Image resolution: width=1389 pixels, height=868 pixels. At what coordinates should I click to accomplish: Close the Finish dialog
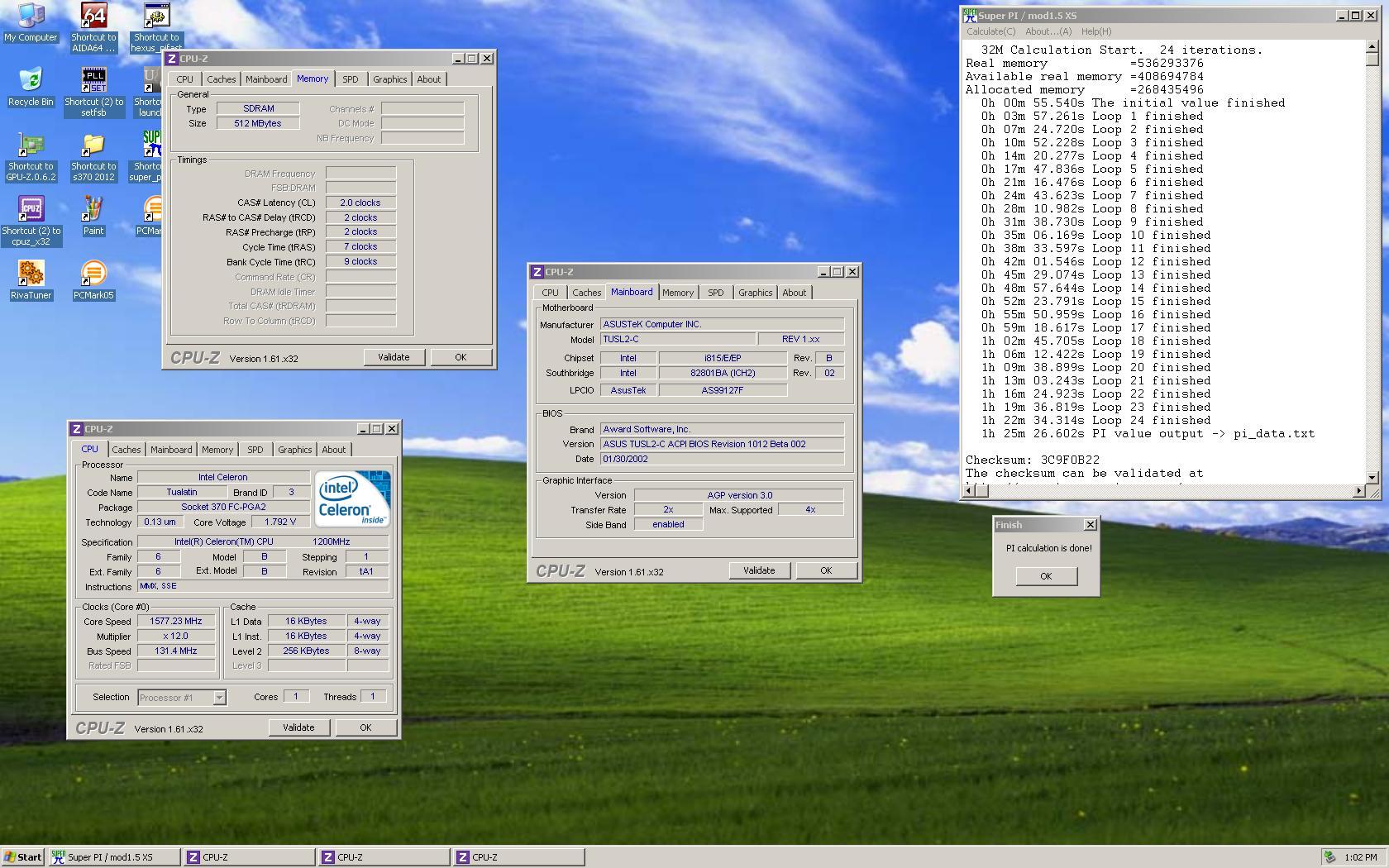[x=1090, y=525]
